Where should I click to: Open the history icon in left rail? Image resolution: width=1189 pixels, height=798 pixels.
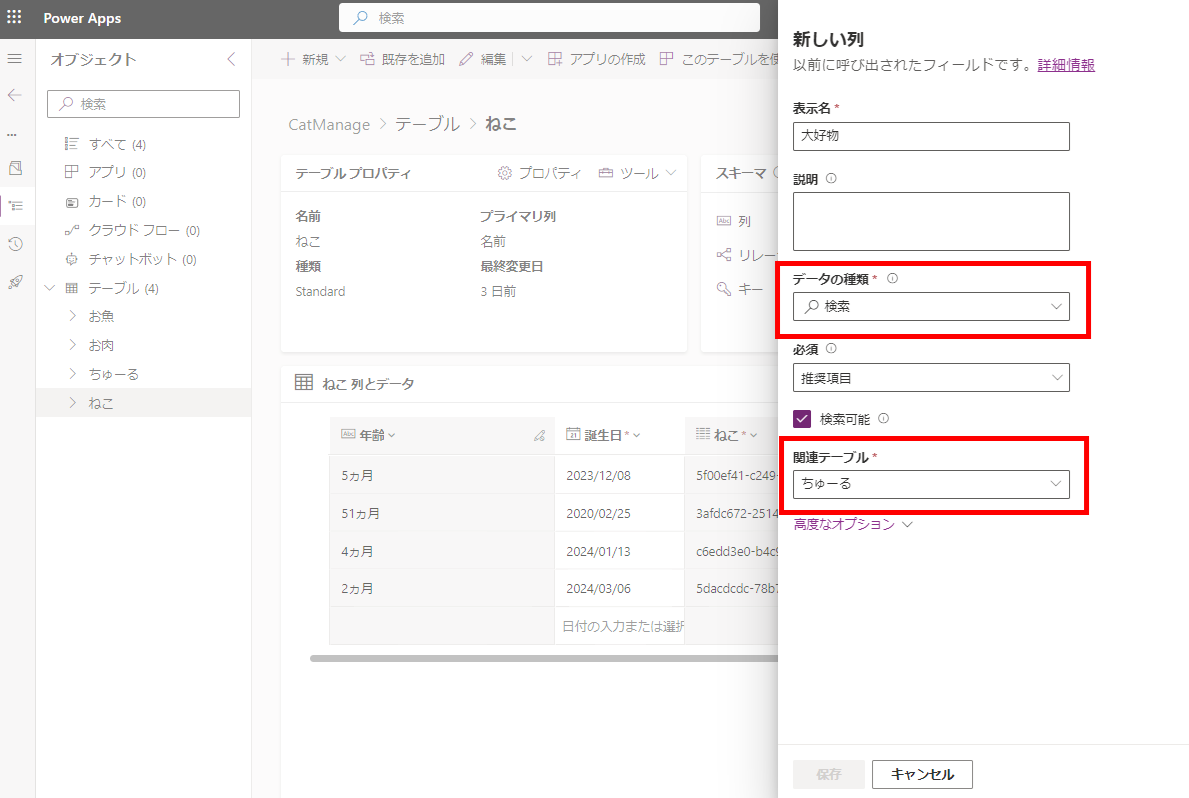point(15,244)
